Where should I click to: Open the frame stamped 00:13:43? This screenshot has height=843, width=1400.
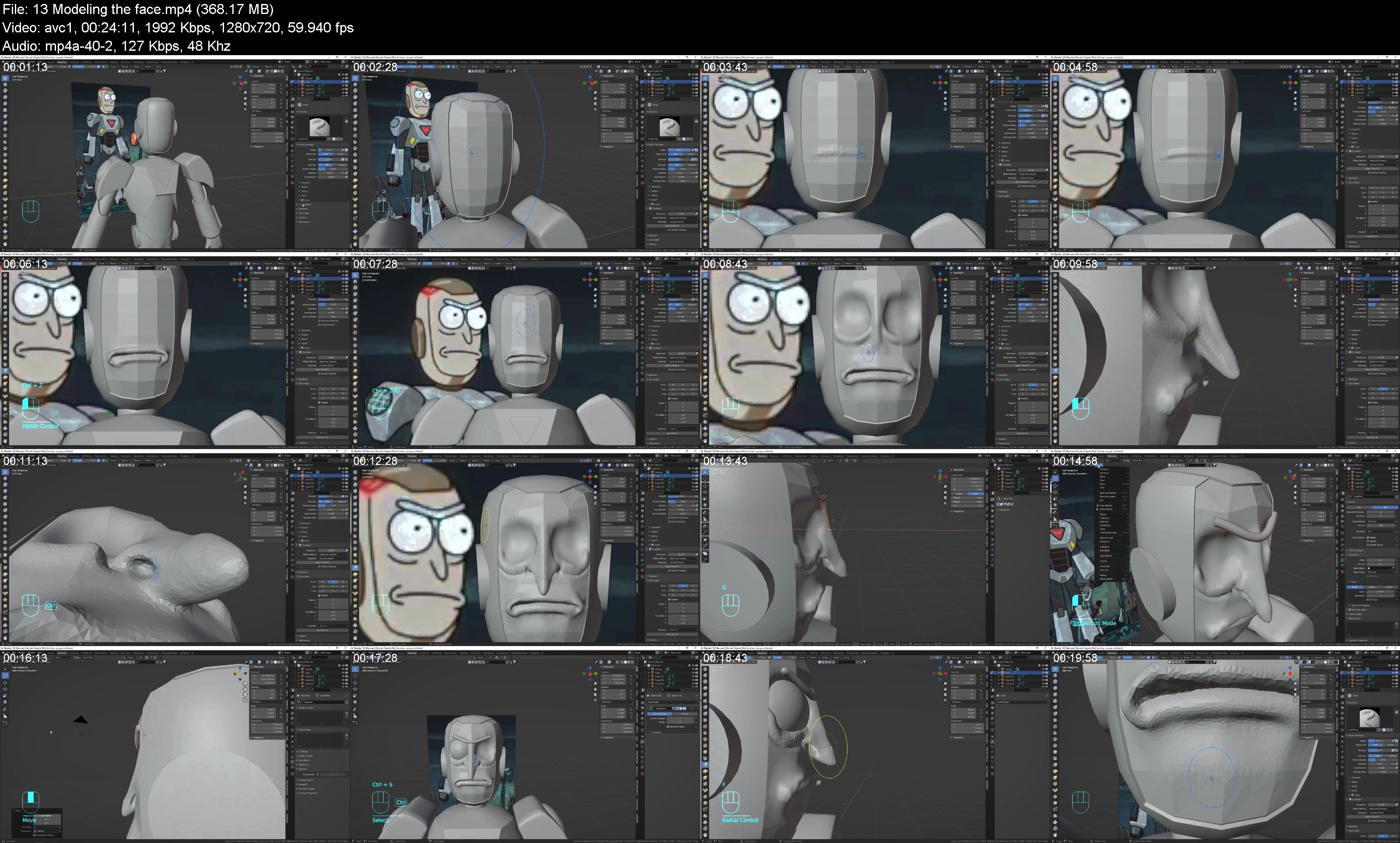[x=875, y=548]
